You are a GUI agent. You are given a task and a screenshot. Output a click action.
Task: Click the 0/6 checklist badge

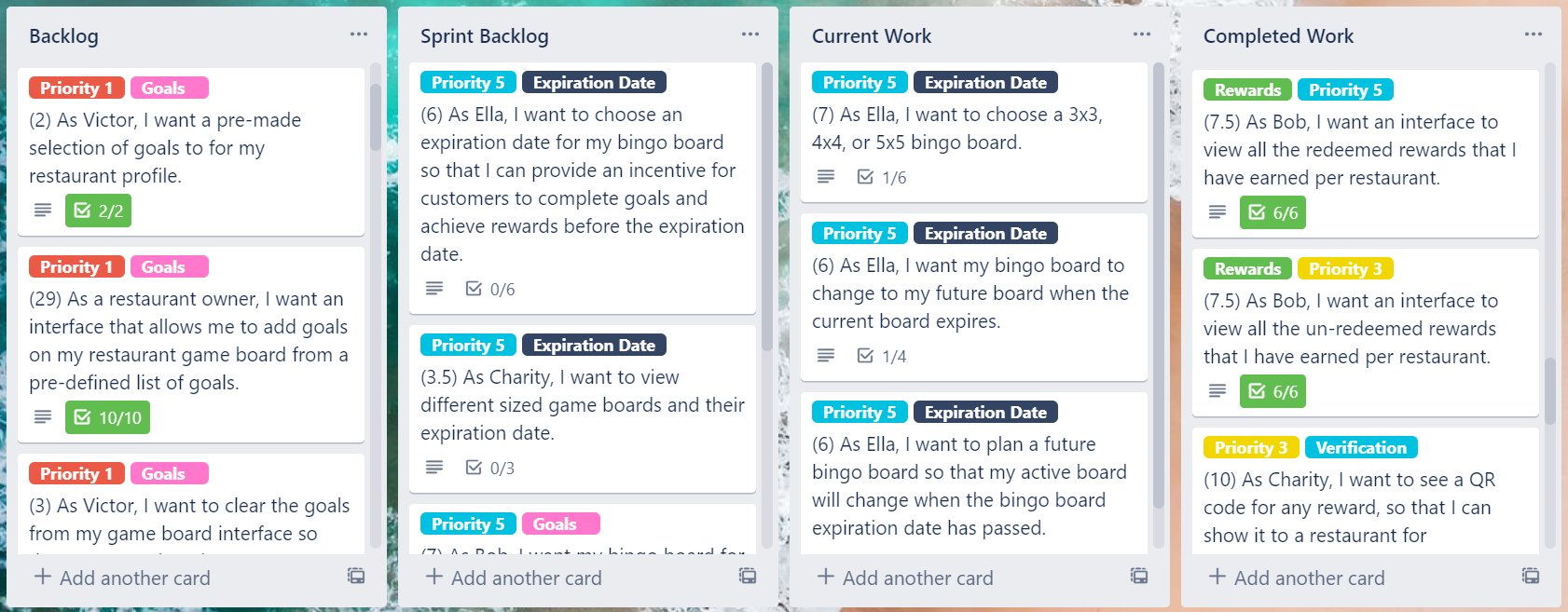[x=490, y=289]
